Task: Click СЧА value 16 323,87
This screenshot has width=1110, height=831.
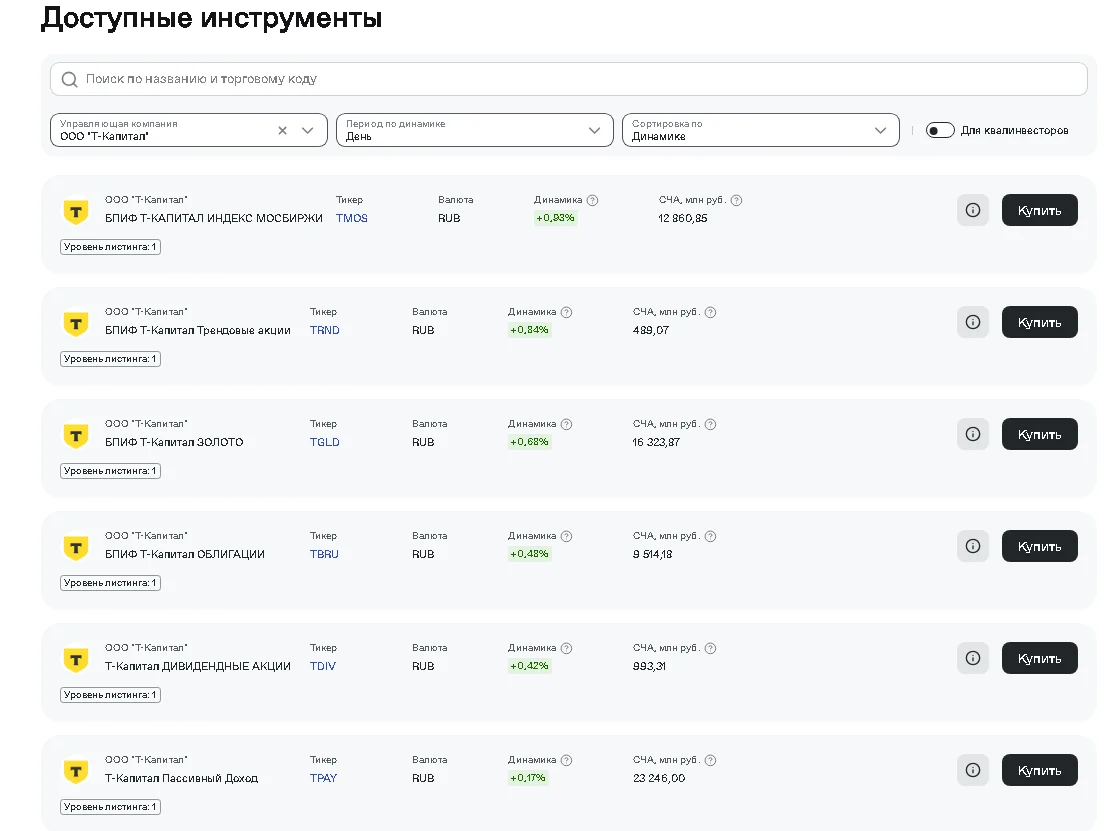Action: click(656, 442)
